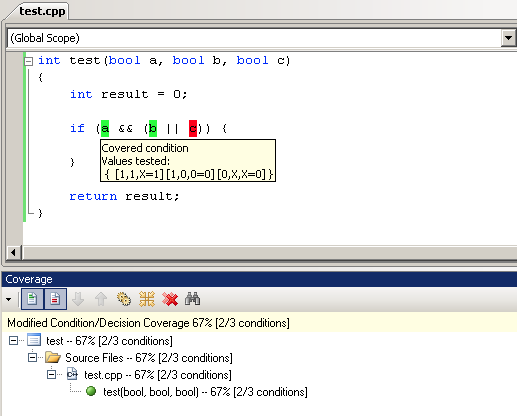The image size is (517, 416).
Task: Open find with binoculars icon
Action: pyautogui.click(x=193, y=299)
